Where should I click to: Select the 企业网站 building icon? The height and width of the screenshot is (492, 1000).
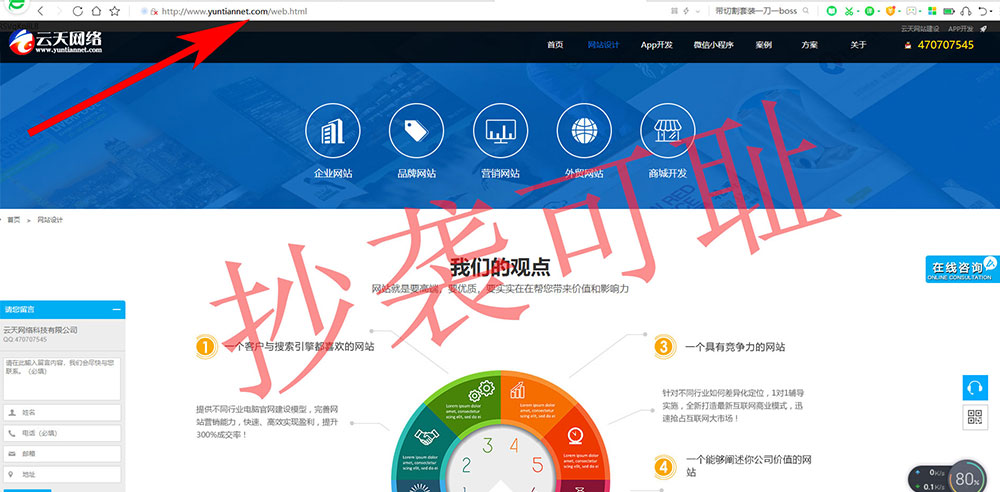click(333, 130)
